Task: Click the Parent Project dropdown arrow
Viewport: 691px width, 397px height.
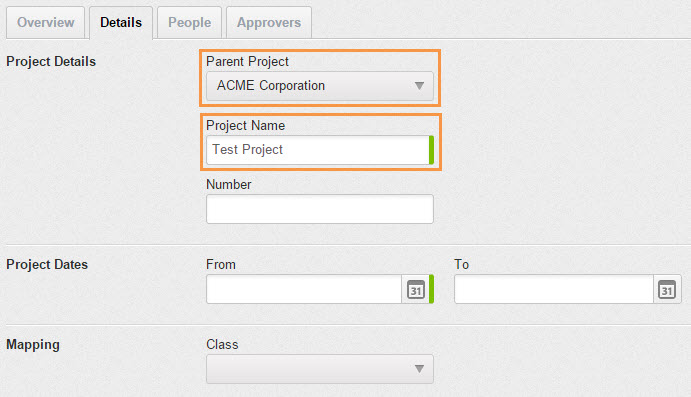Action: tap(419, 85)
